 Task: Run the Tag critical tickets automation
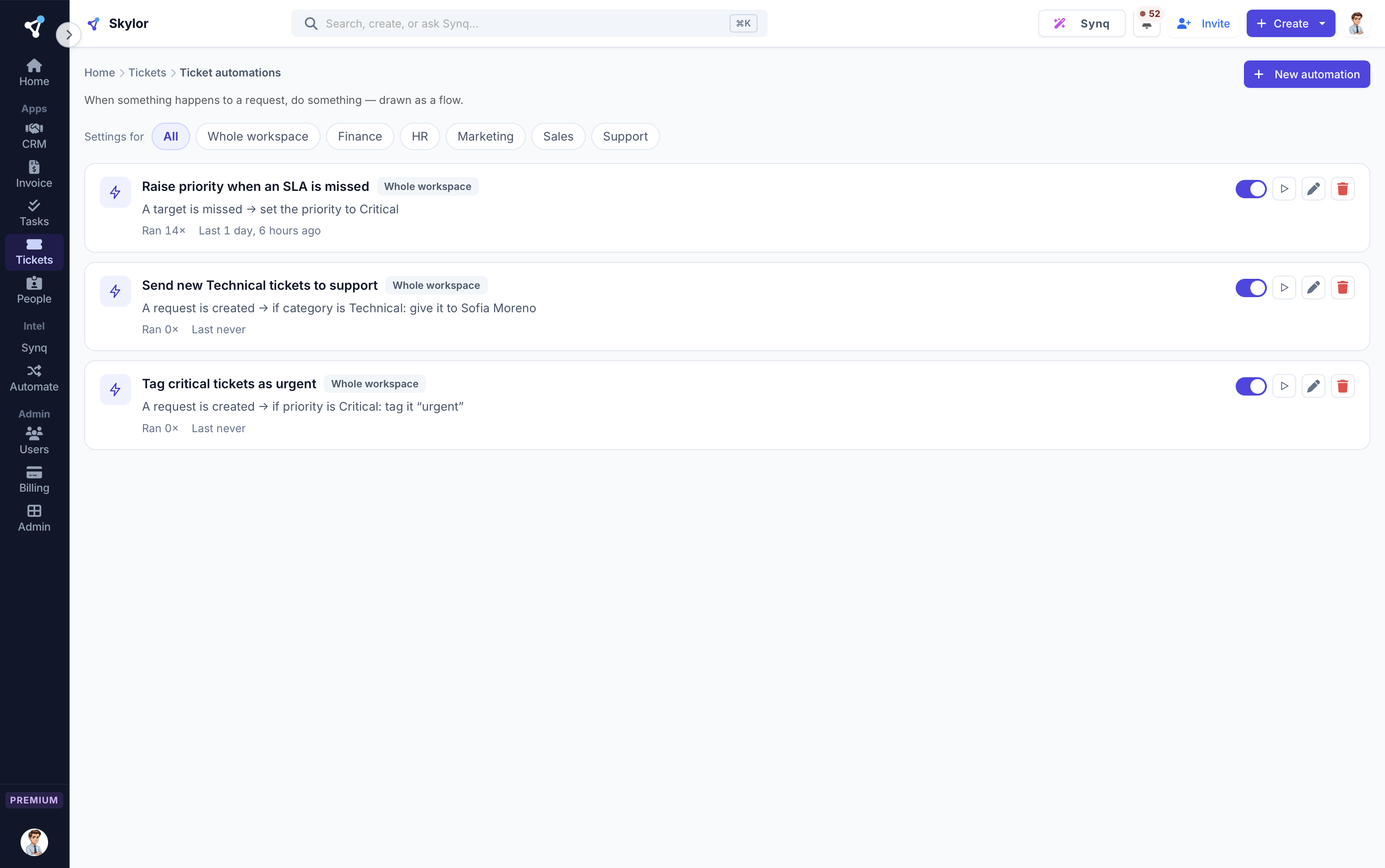(x=1284, y=386)
